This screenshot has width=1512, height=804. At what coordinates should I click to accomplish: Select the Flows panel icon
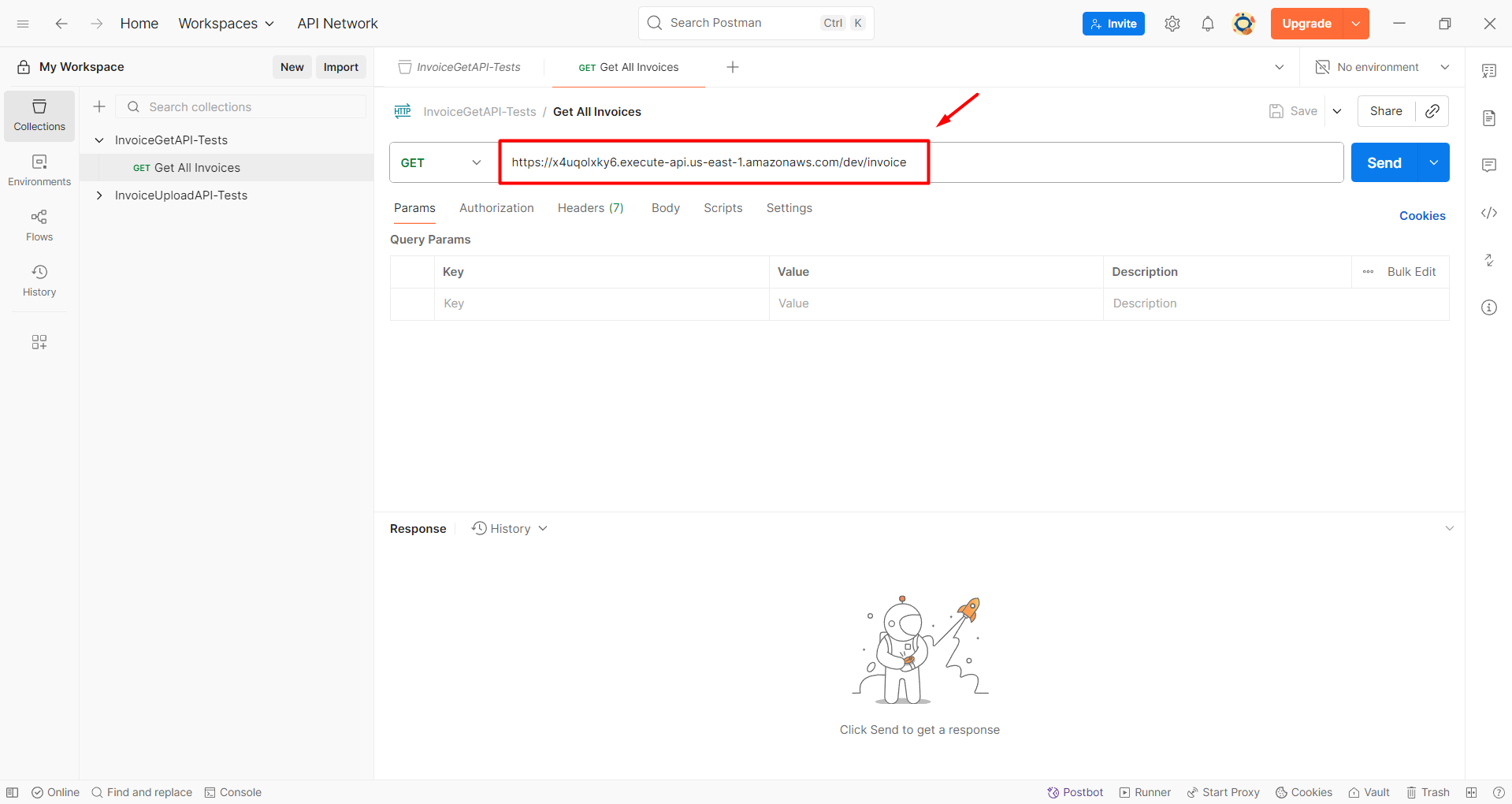39,225
